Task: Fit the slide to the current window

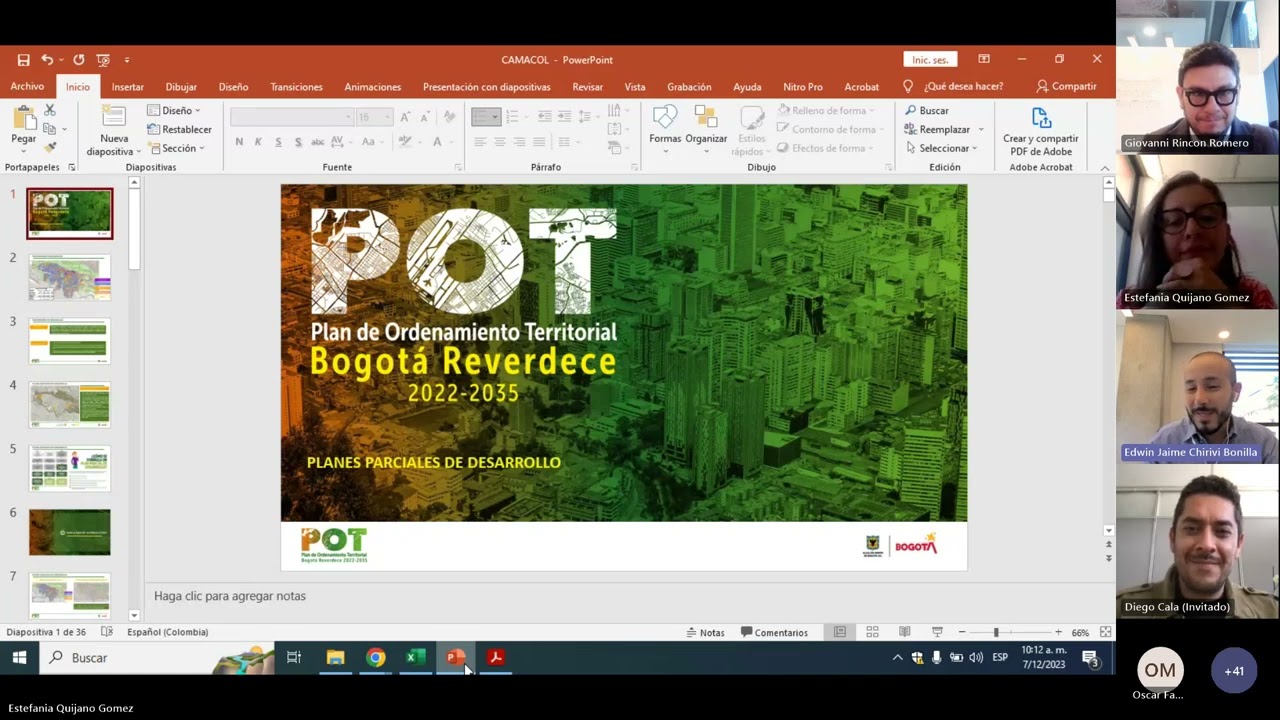Action: pyautogui.click(x=1105, y=632)
